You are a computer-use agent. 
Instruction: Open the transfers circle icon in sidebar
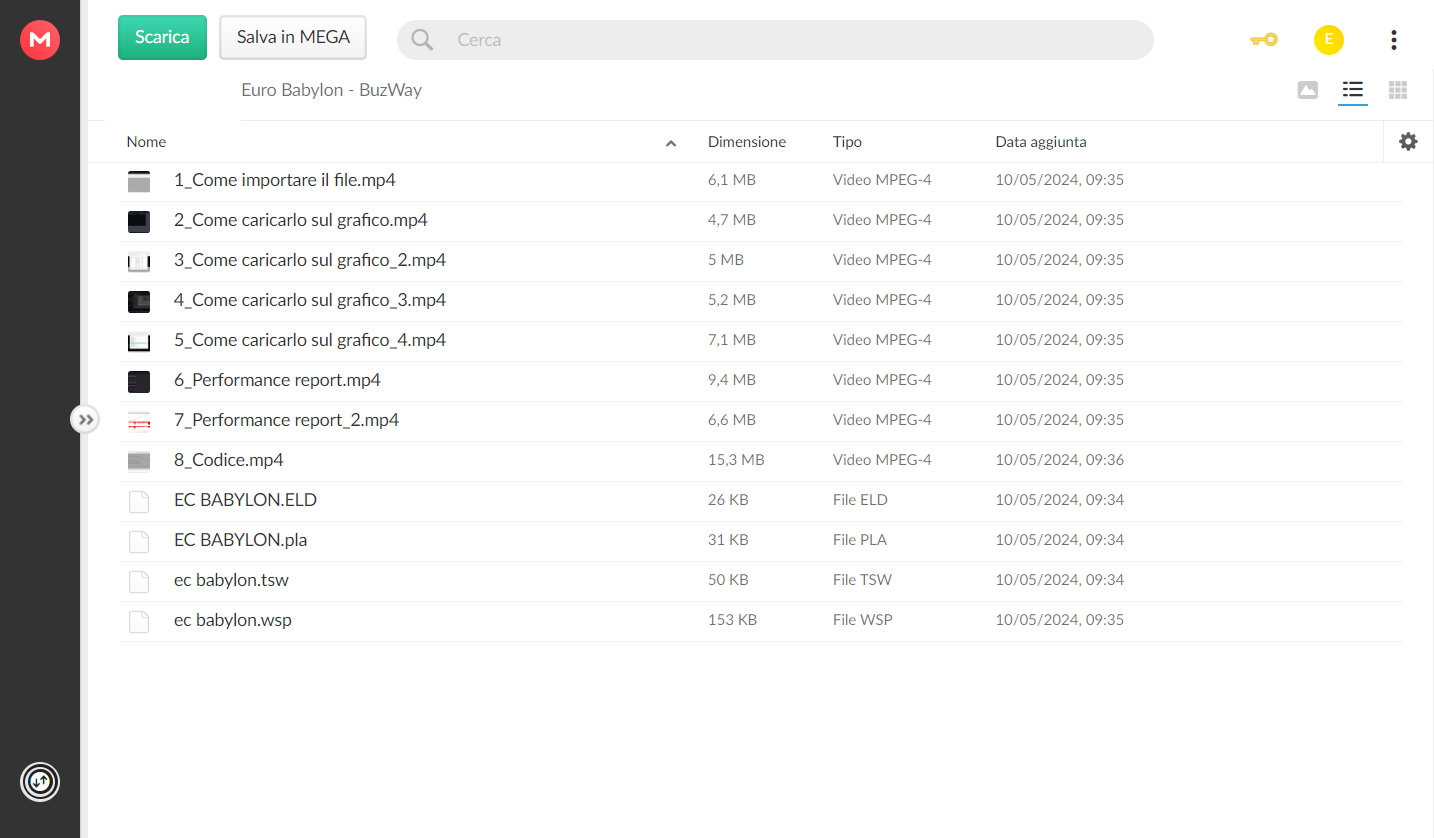(40, 781)
